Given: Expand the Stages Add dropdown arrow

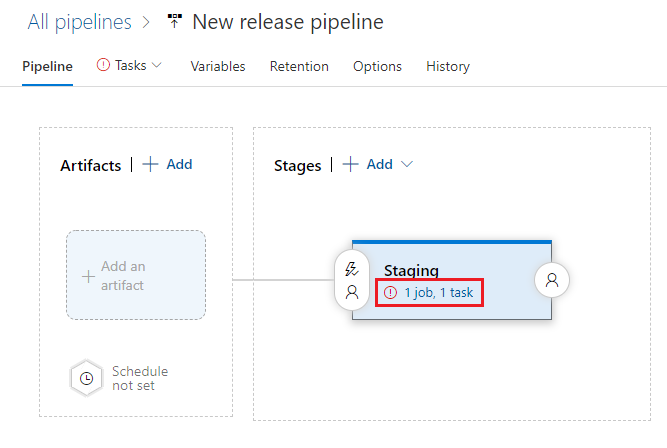Looking at the screenshot, I should 407,165.
